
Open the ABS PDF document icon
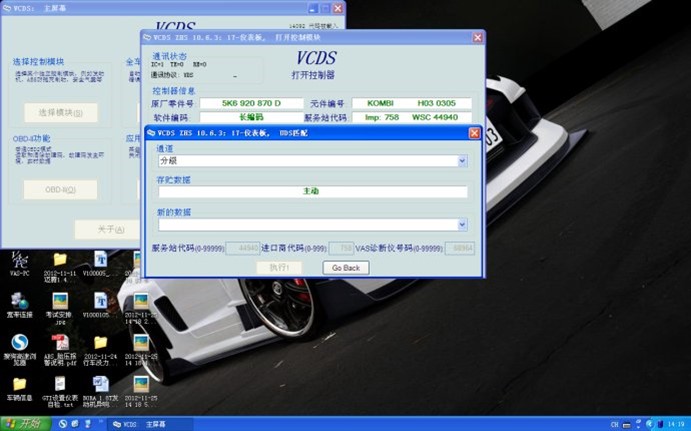60,344
